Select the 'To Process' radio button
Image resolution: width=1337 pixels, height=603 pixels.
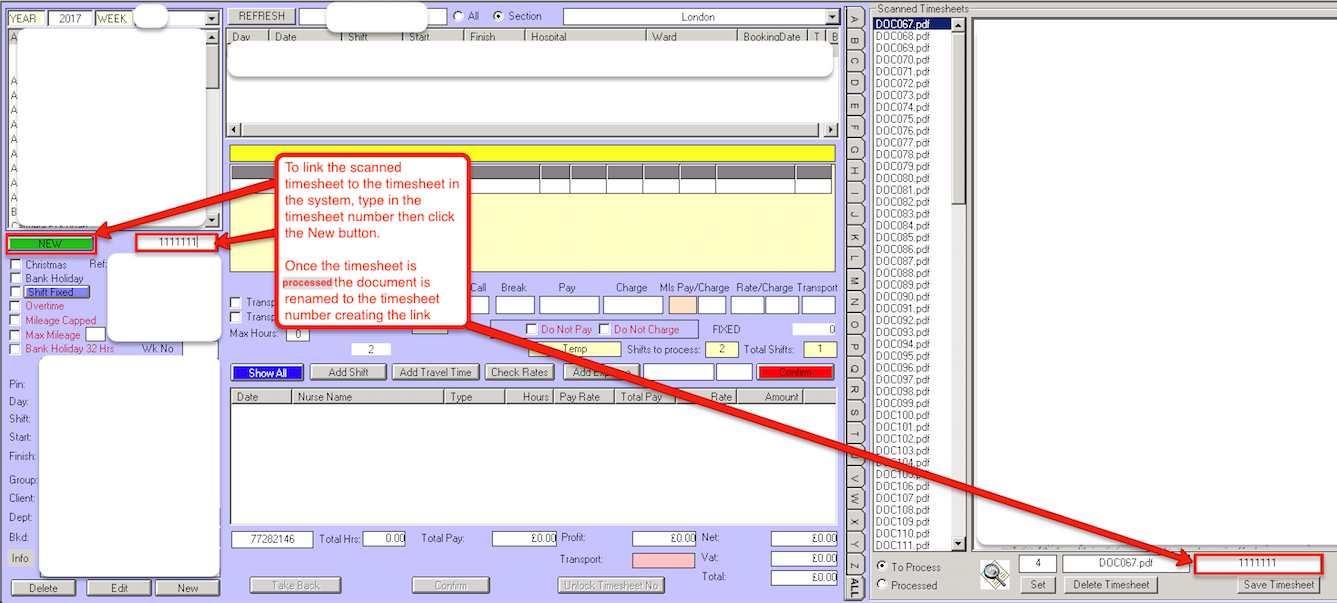point(881,567)
